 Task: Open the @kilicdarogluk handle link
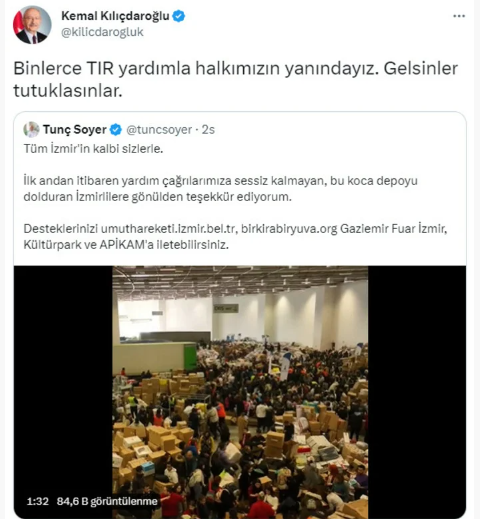pos(102,32)
